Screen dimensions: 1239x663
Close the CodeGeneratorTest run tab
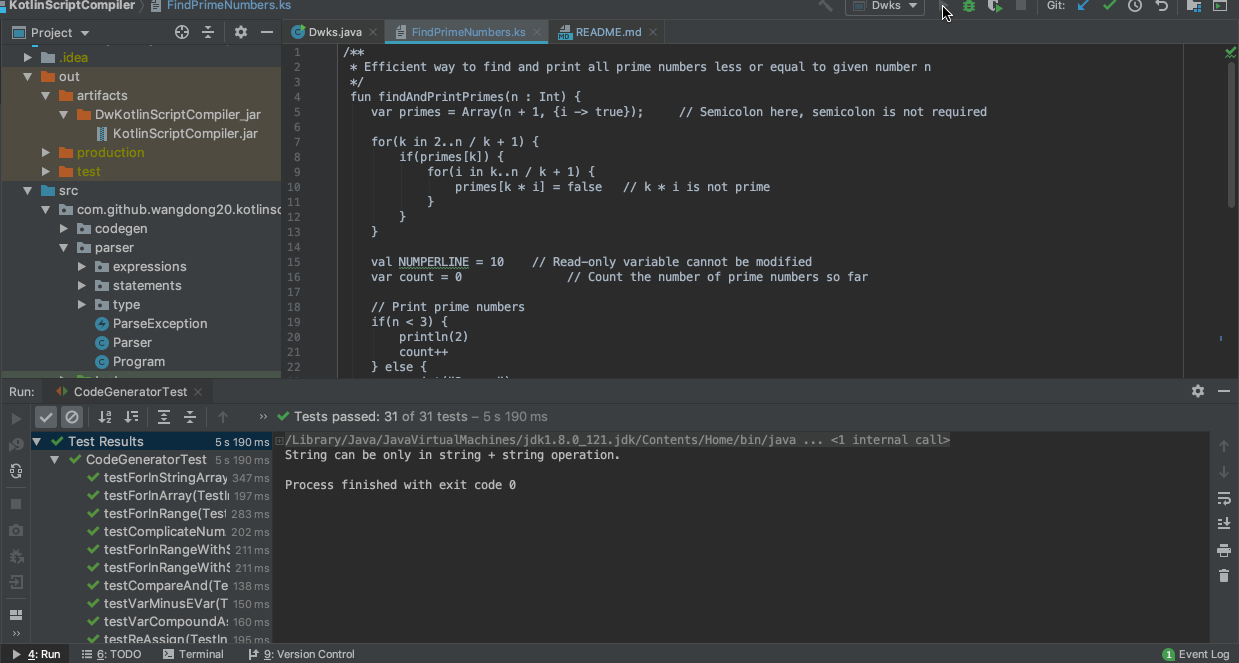(198, 392)
